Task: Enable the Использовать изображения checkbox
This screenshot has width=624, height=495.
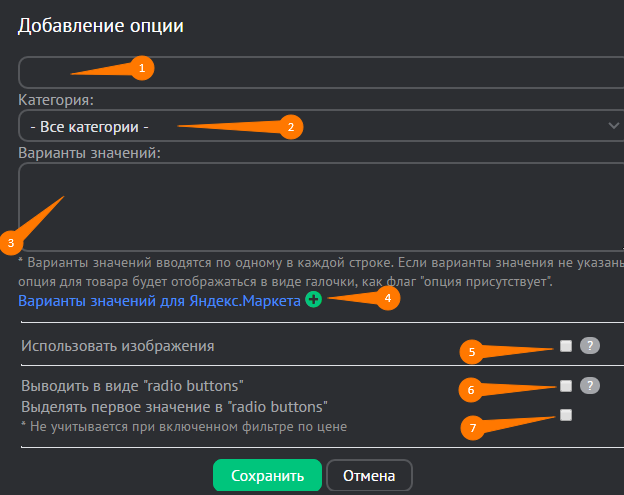Action: (566, 346)
